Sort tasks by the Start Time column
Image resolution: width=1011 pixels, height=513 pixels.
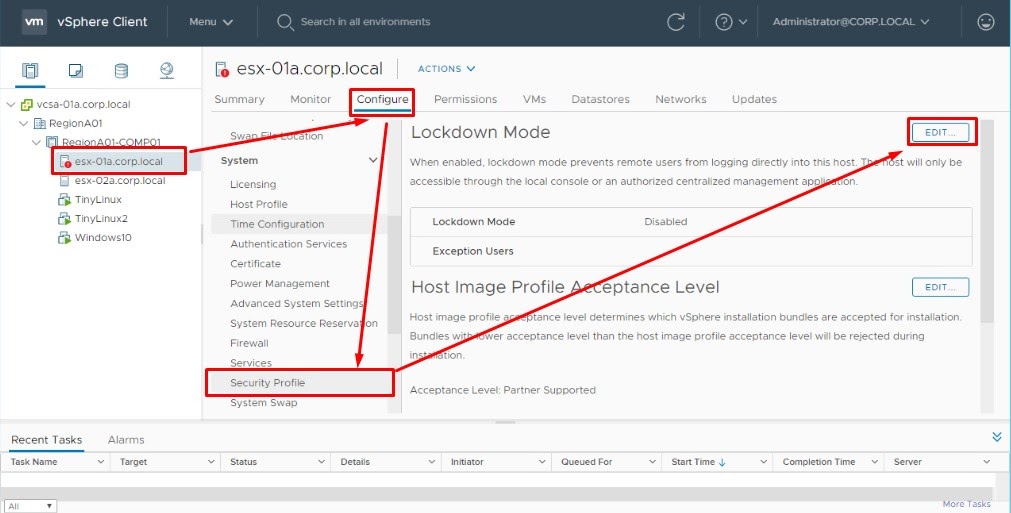point(698,462)
